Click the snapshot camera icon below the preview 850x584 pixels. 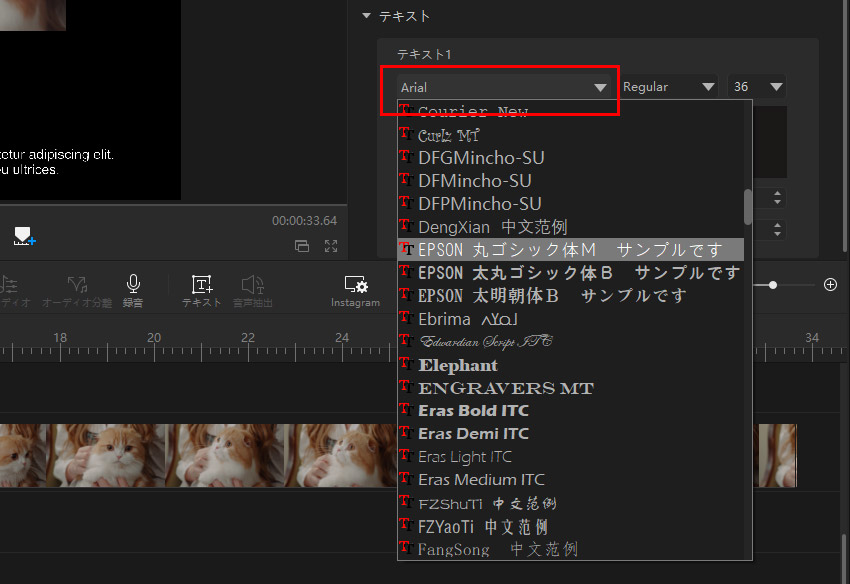coord(22,238)
